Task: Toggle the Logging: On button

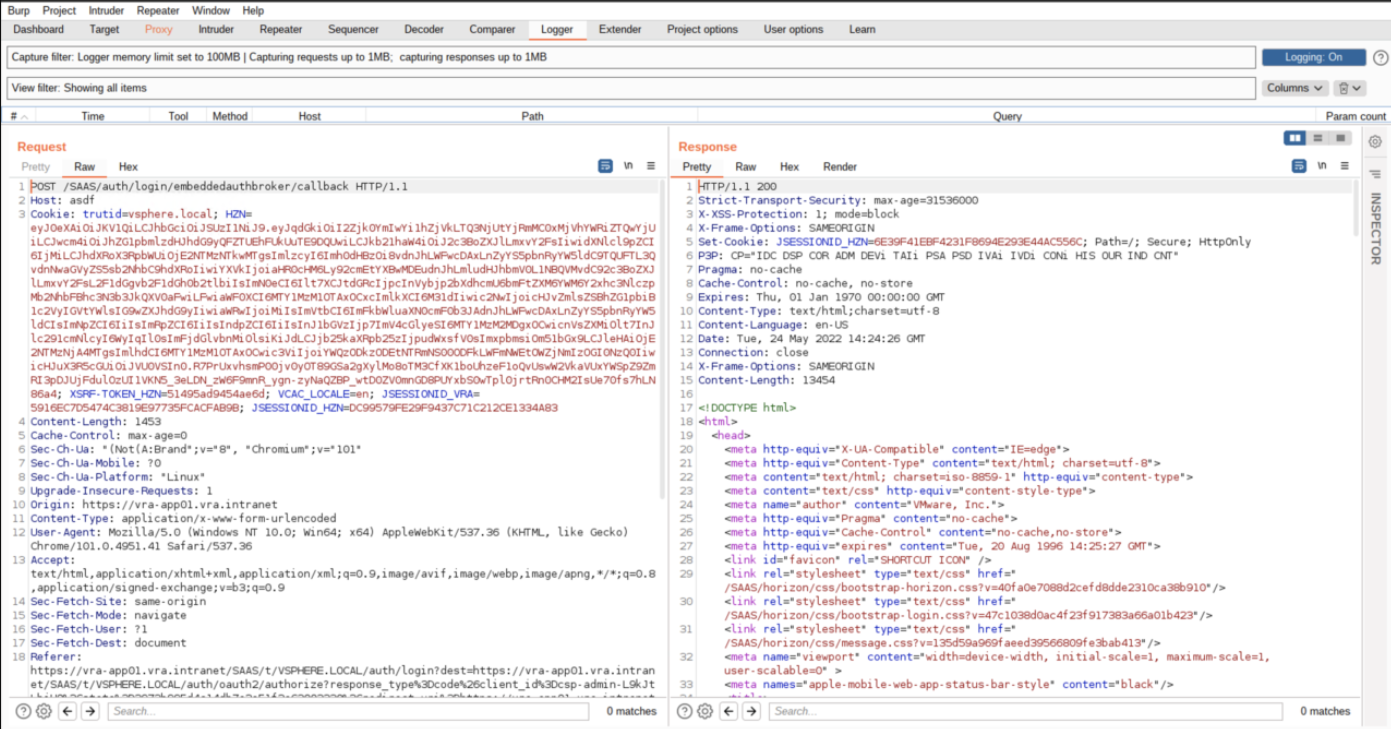Action: click(x=1313, y=57)
